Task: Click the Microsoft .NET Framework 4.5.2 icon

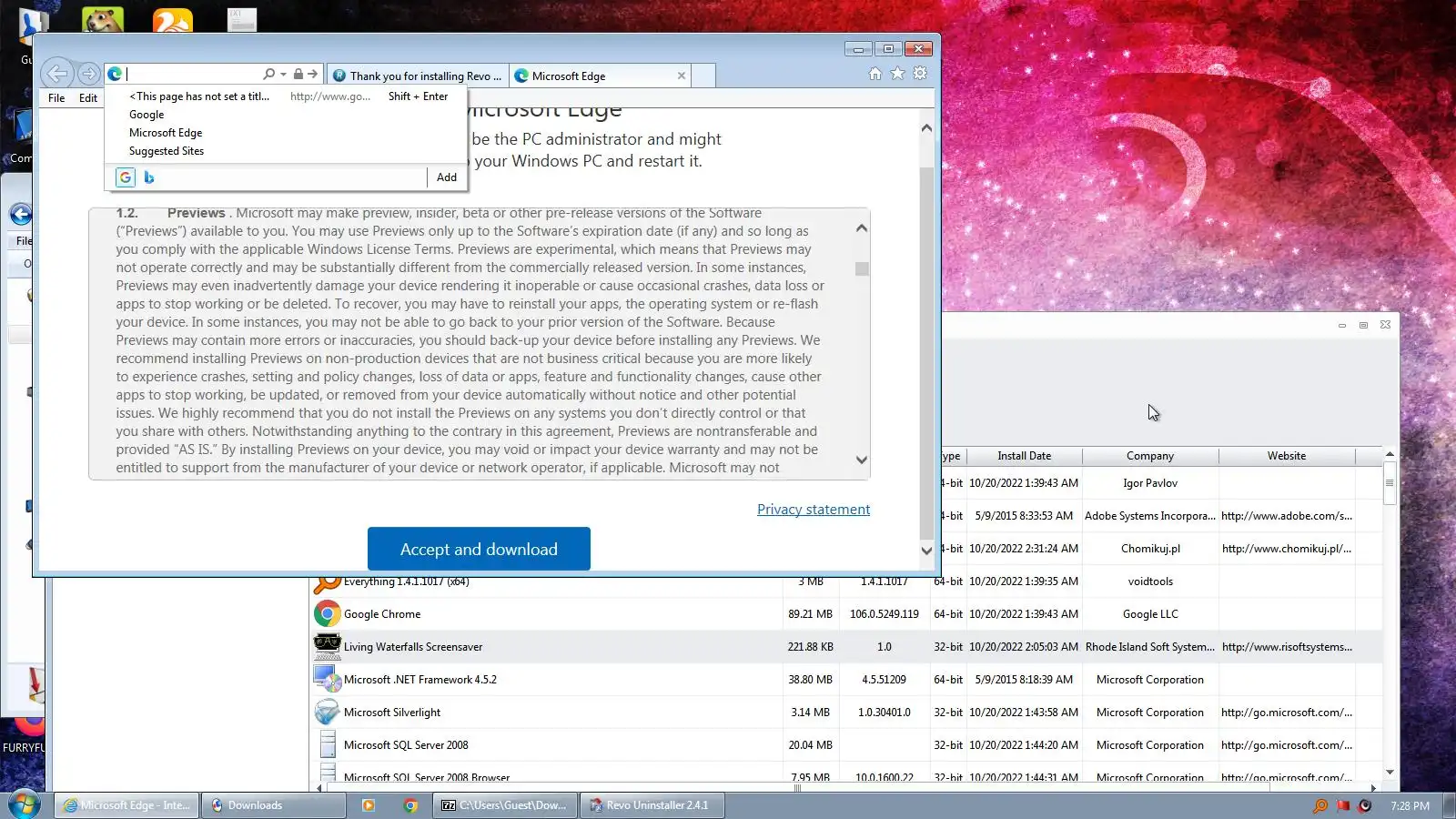Action: pos(327,680)
